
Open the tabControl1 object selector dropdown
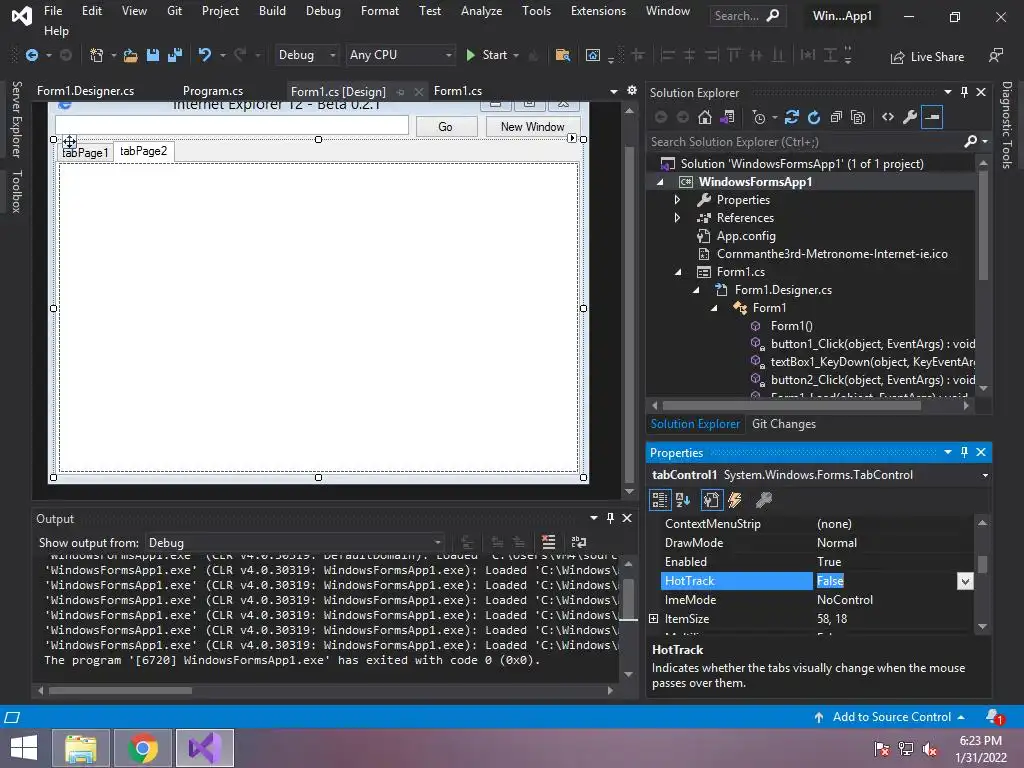(985, 475)
